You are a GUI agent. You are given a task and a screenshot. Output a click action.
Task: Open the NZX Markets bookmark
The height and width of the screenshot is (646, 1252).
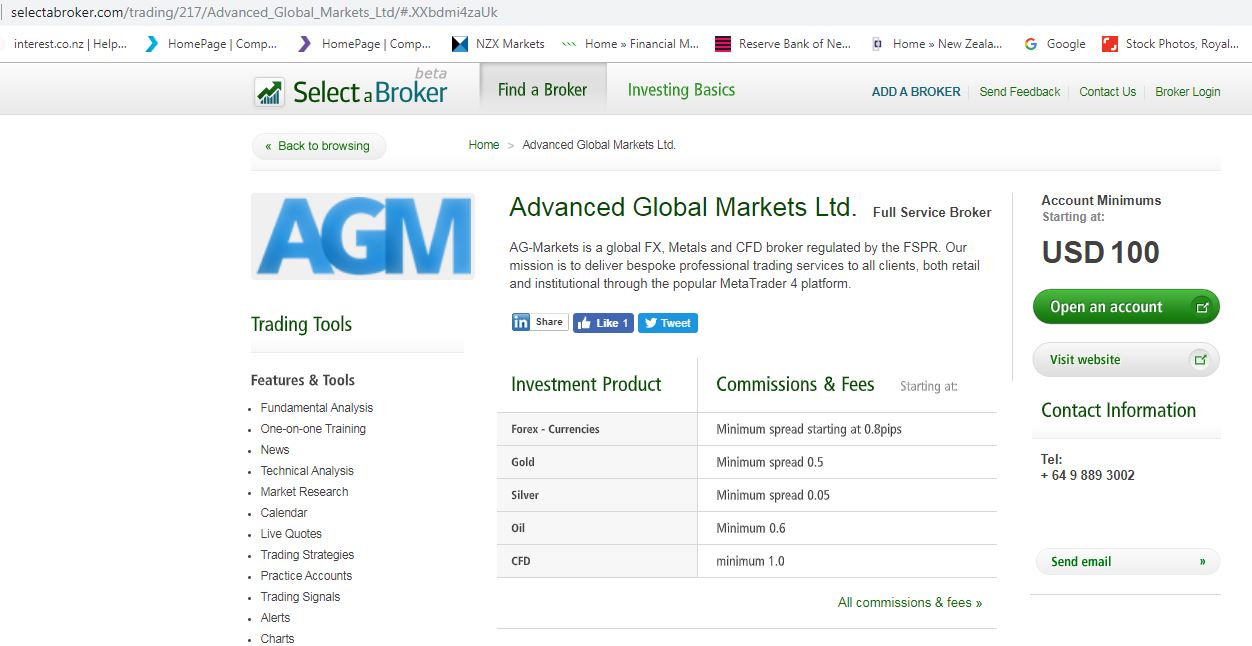click(x=499, y=44)
